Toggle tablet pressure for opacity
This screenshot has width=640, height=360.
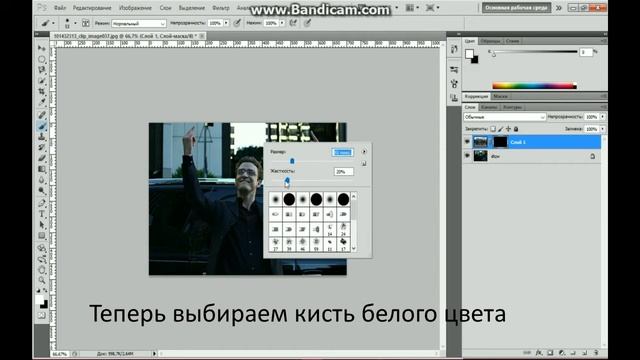(237, 23)
